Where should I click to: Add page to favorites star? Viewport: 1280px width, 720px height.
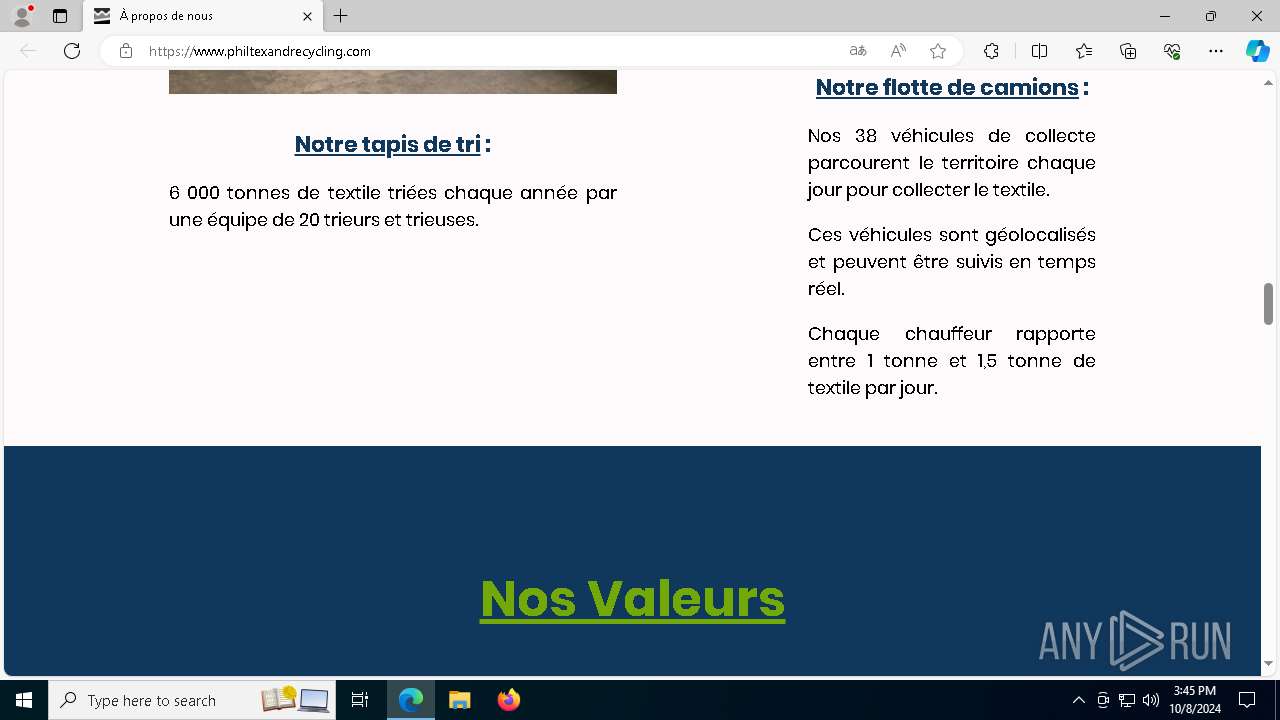click(x=938, y=51)
